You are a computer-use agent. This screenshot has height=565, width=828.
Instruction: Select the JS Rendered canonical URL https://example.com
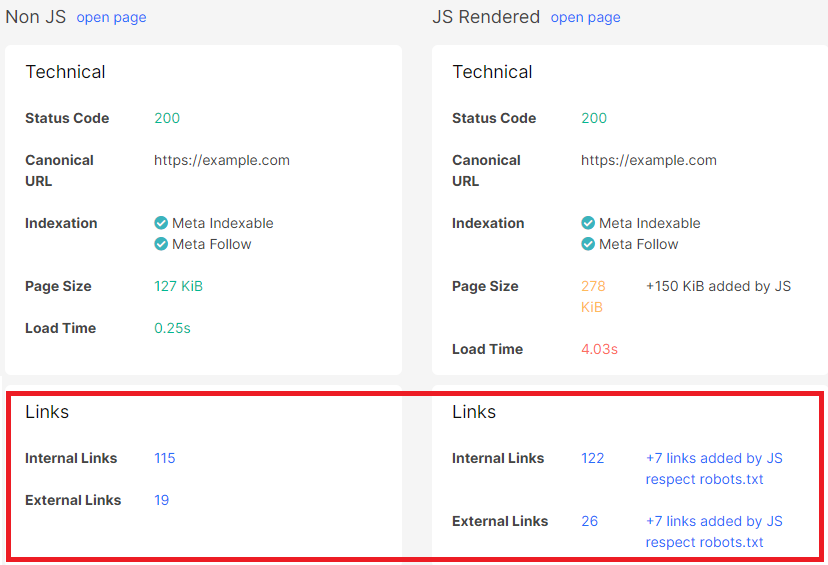tap(649, 160)
